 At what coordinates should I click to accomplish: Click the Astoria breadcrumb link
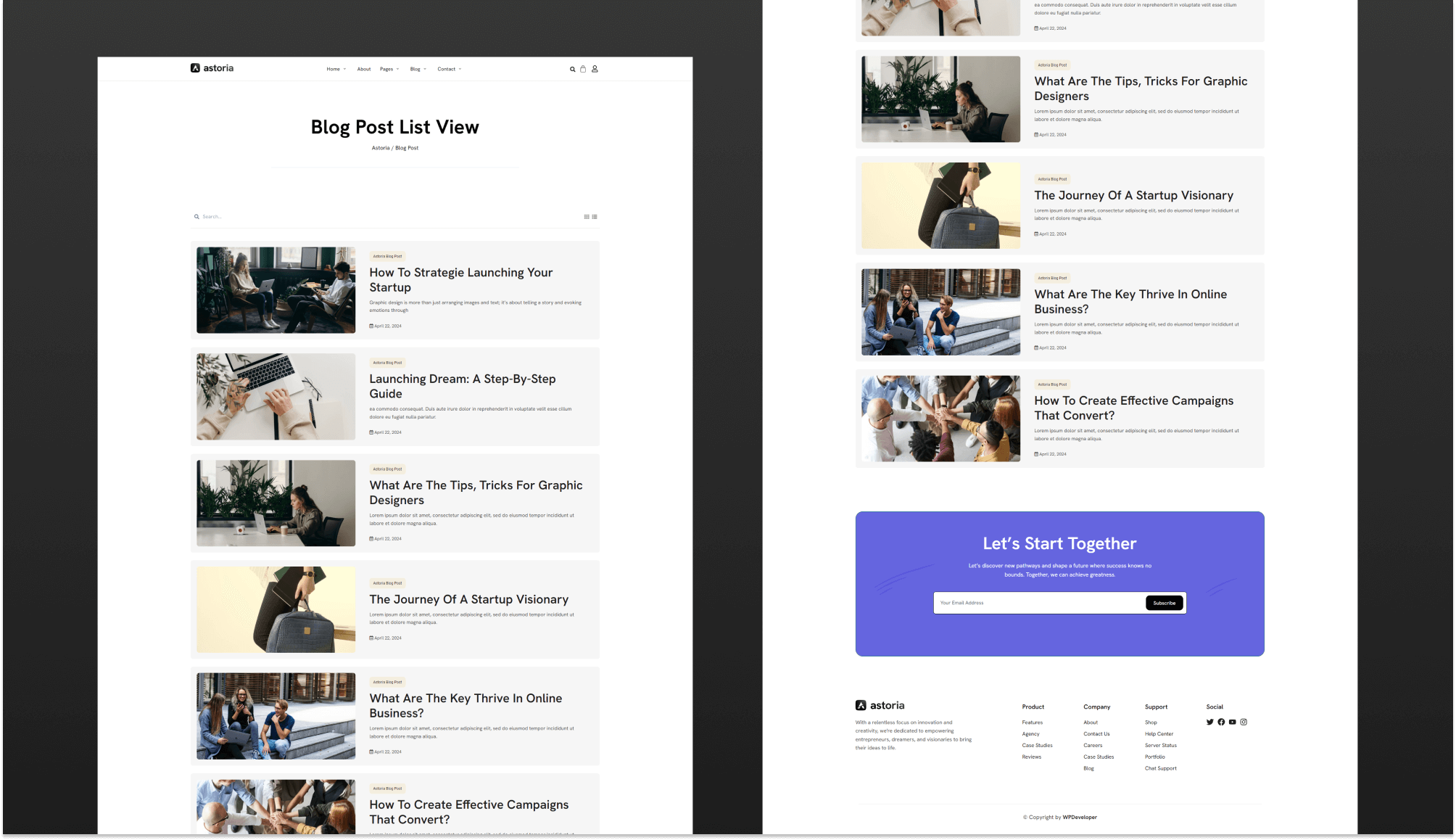pos(381,148)
